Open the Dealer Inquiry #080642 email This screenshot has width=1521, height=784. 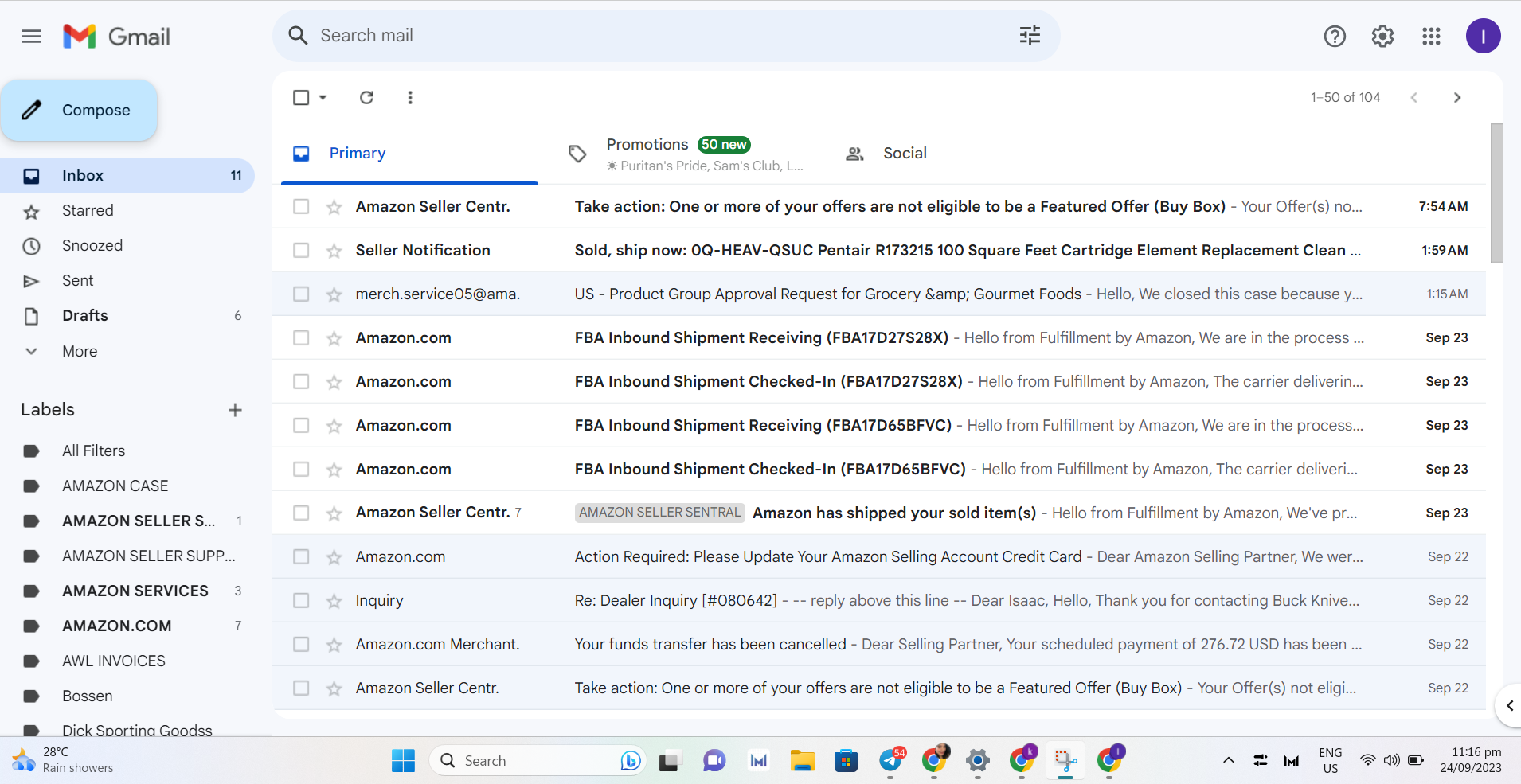tap(879, 601)
